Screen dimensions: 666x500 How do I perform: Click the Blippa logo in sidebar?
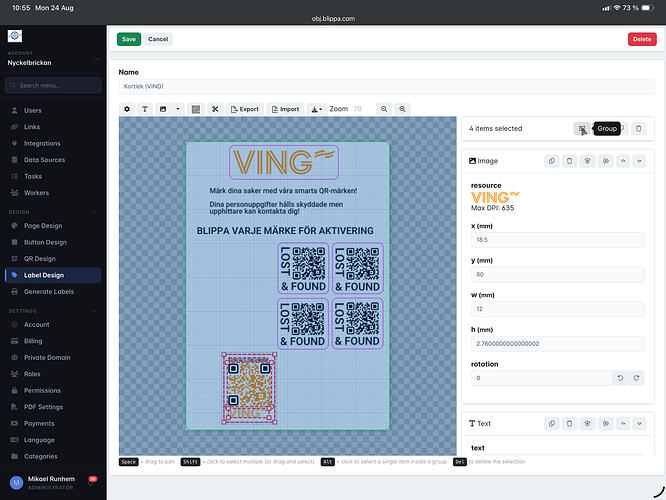point(15,36)
